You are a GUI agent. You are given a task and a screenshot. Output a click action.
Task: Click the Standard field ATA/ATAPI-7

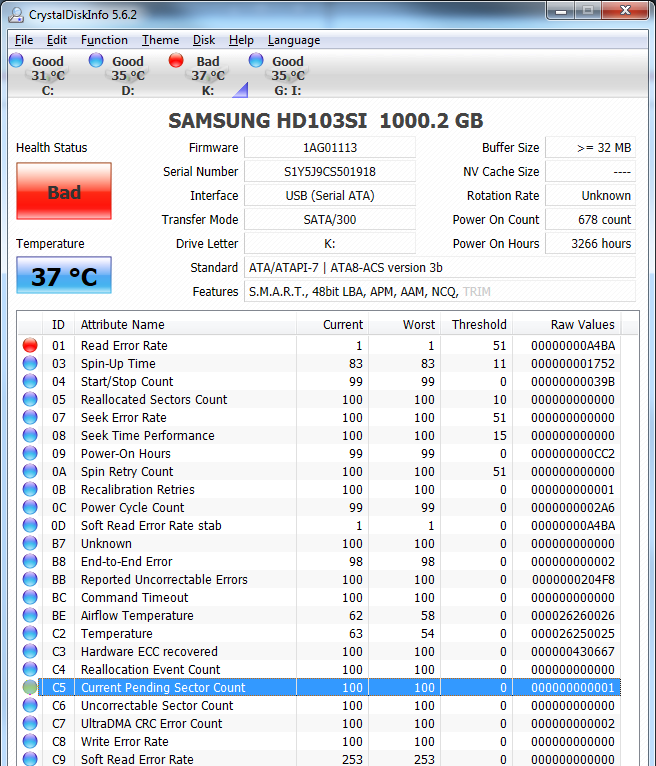point(440,267)
